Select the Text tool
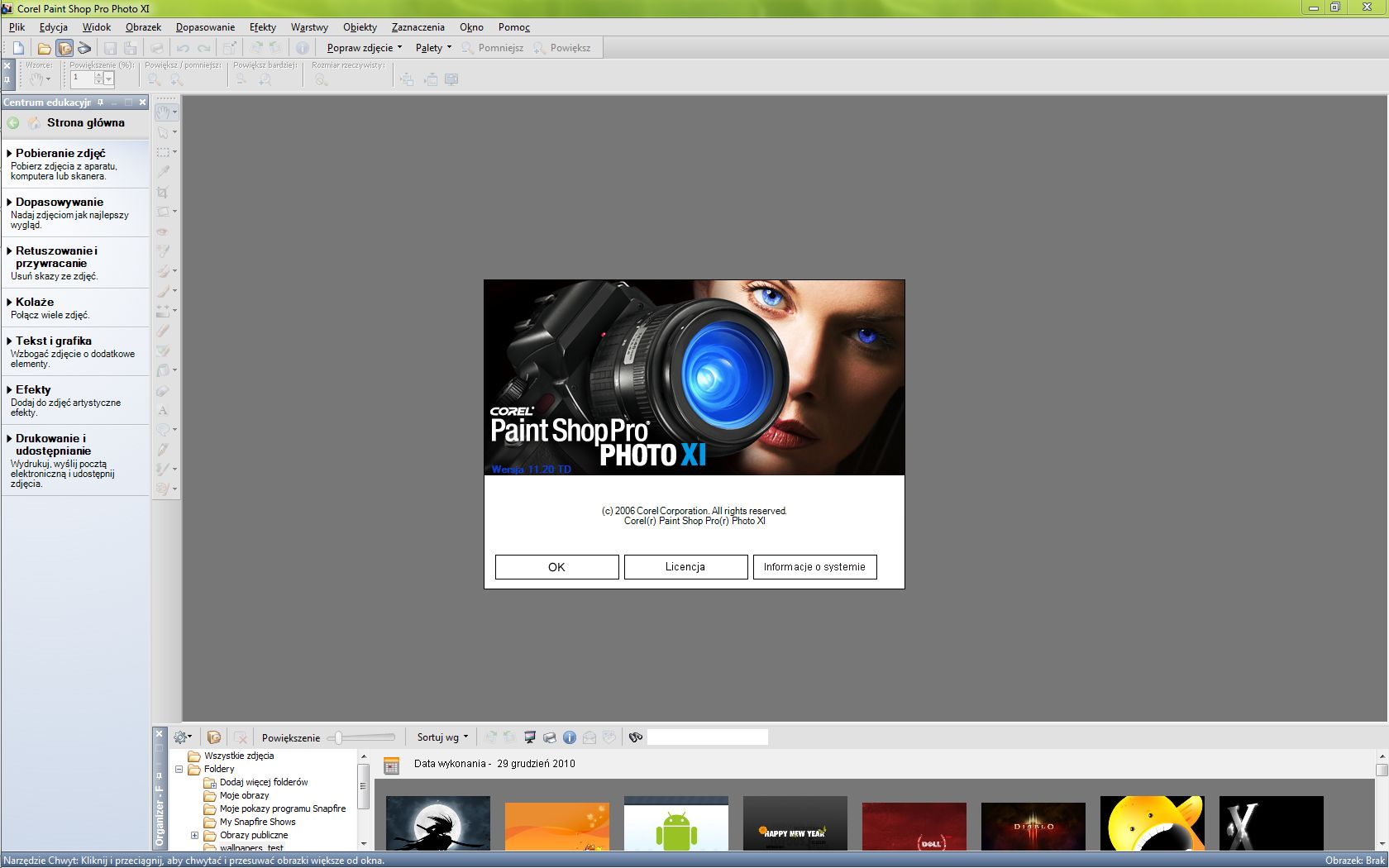Viewport: 1389px width, 868px height. (x=163, y=410)
